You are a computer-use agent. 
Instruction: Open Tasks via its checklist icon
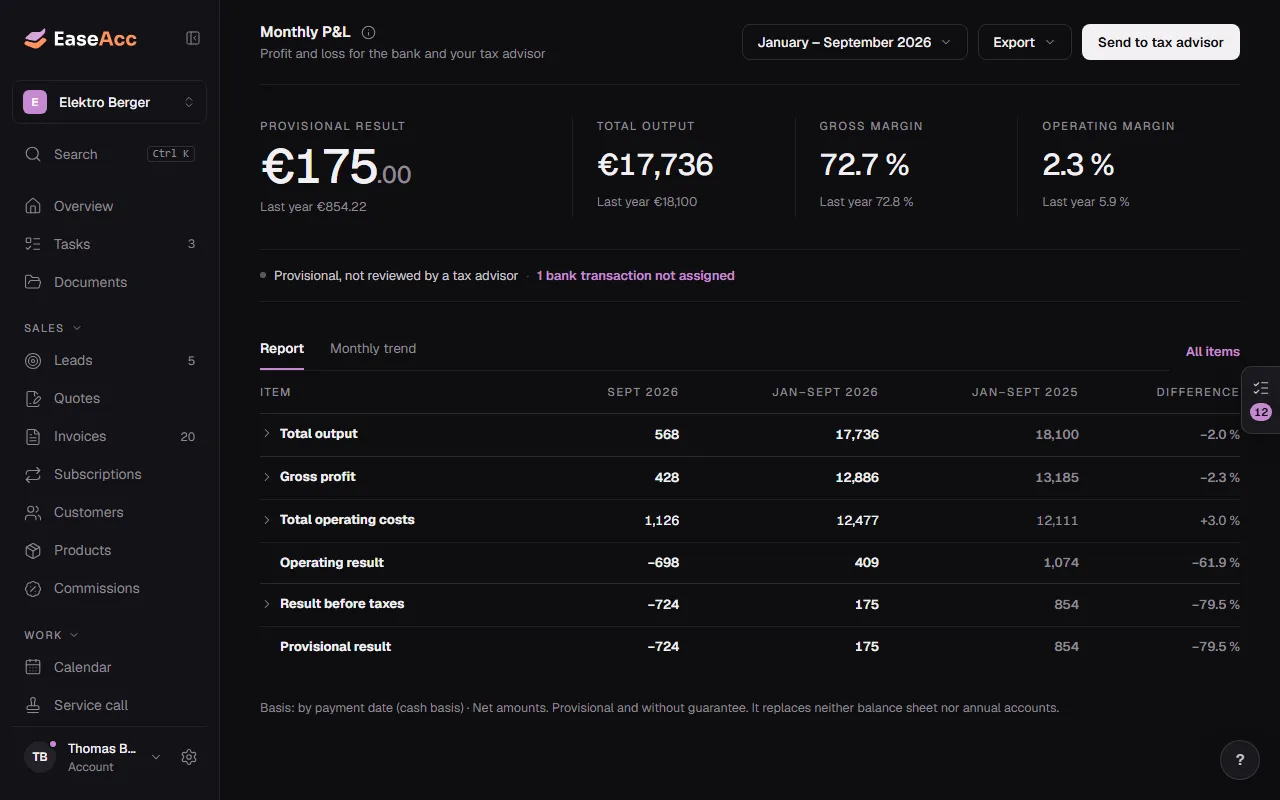(x=33, y=244)
